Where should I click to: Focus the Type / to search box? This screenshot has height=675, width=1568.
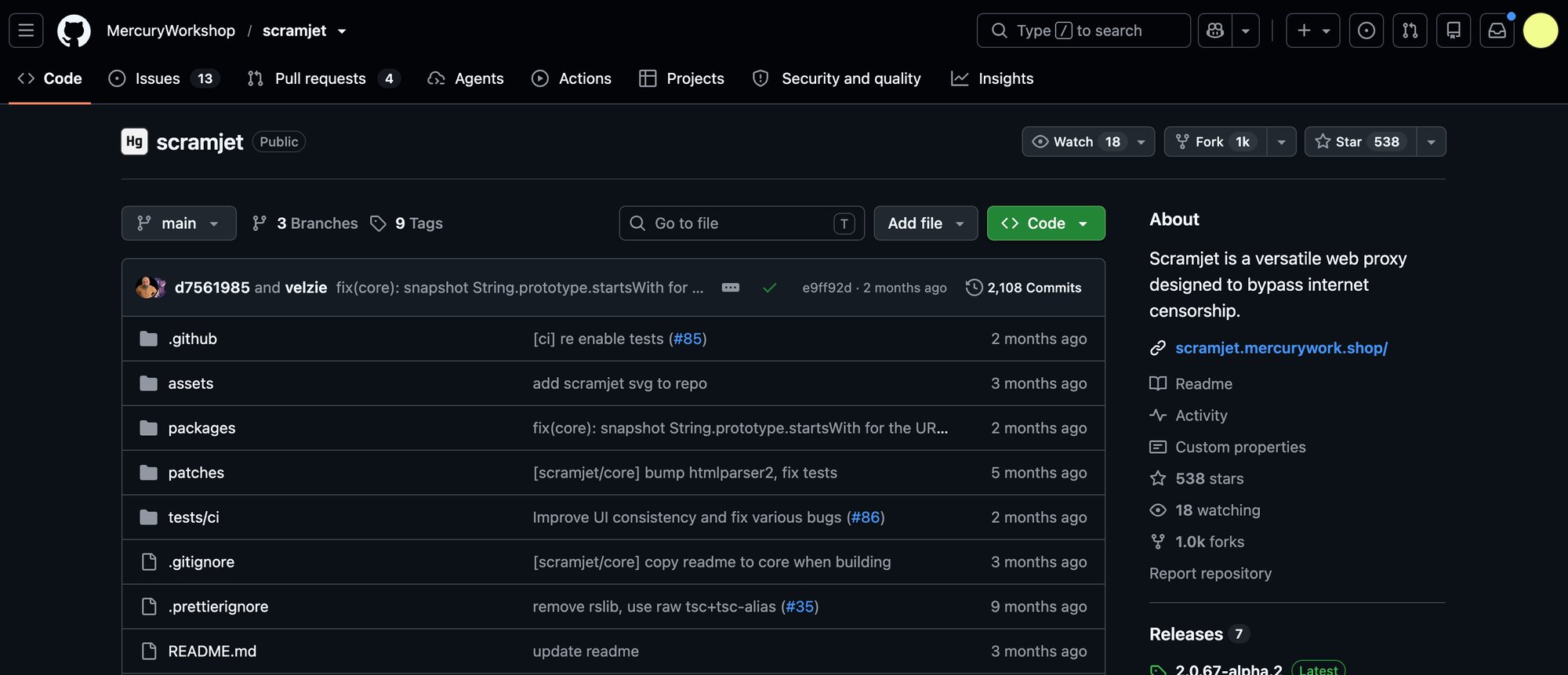pos(1083,31)
